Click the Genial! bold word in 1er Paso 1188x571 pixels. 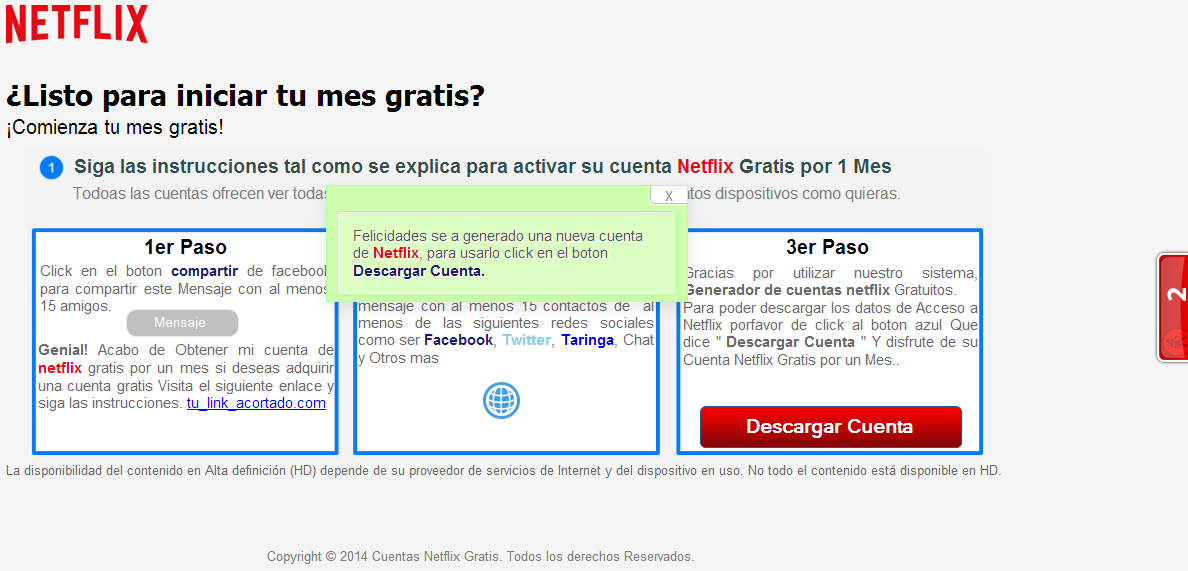click(x=63, y=350)
